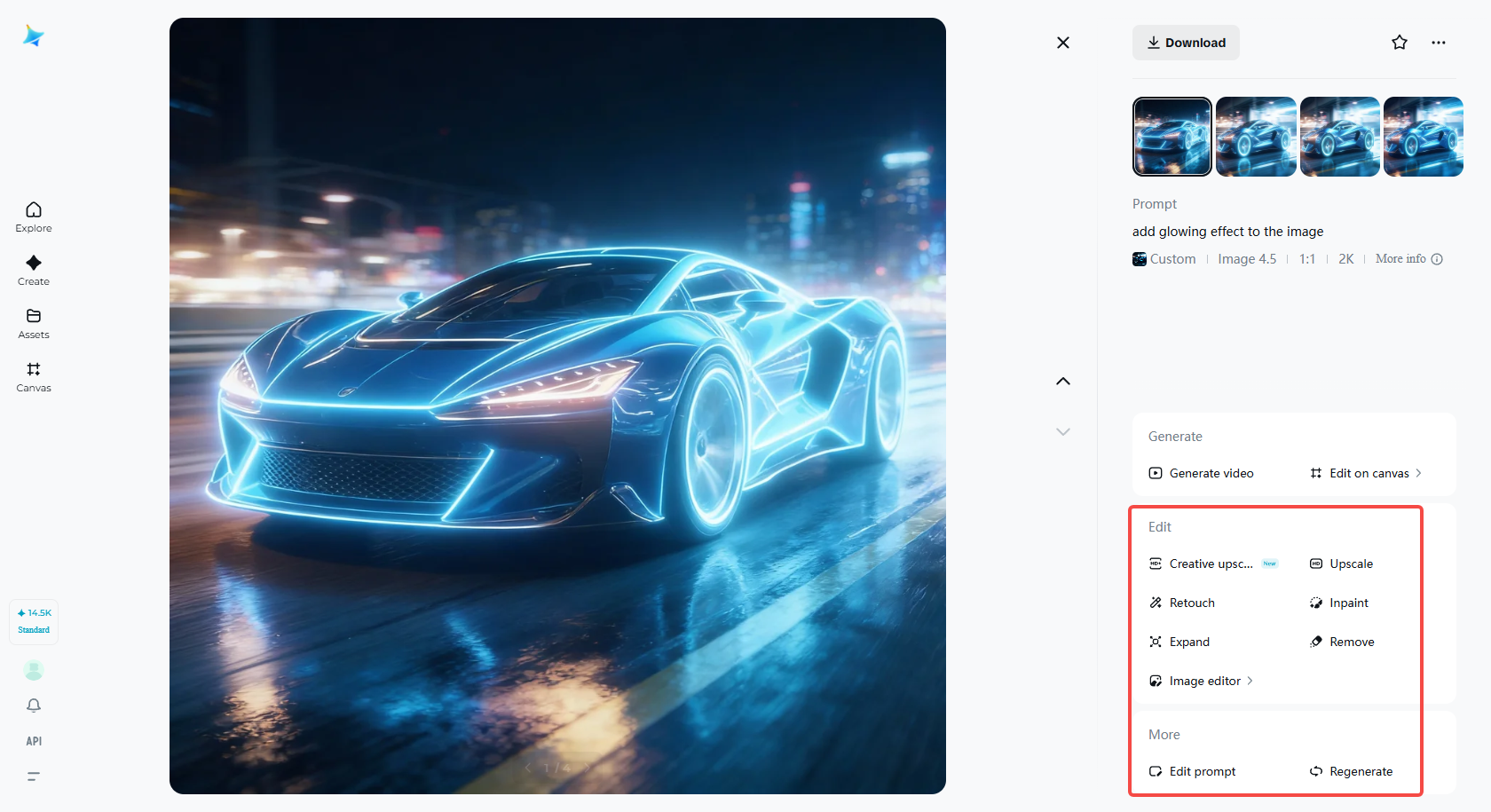This screenshot has height=812, width=1491.
Task: Go to the Create section
Action: [x=34, y=271]
